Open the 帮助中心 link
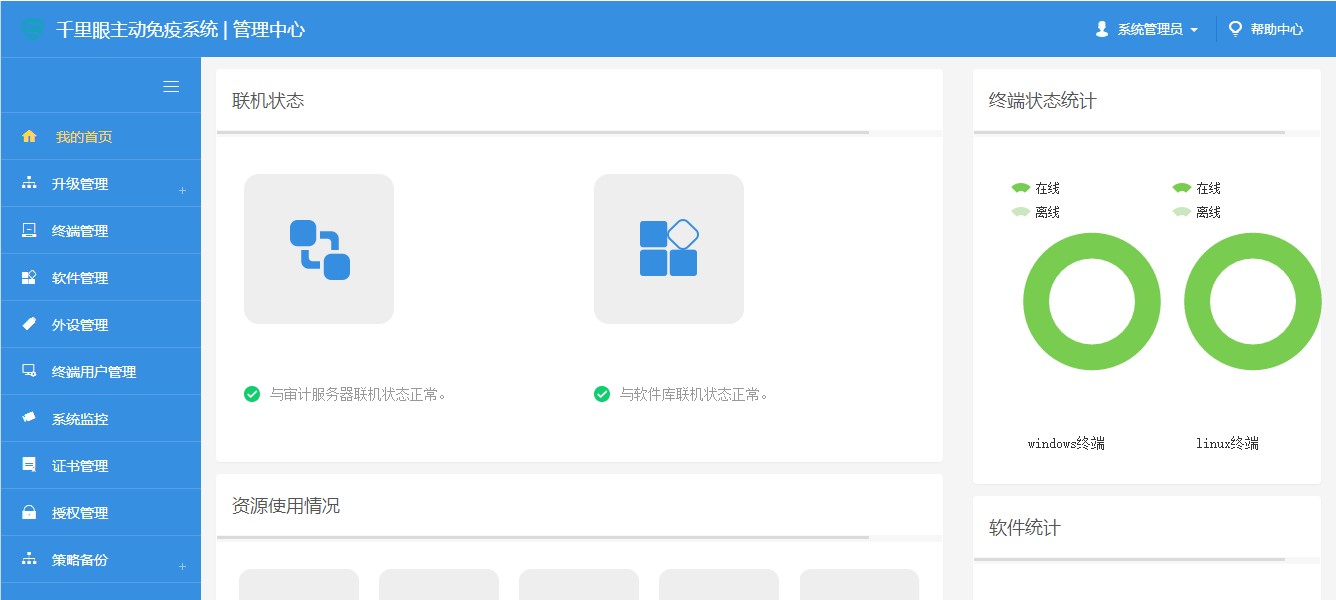Image resolution: width=1336 pixels, height=600 pixels. coord(1266,29)
